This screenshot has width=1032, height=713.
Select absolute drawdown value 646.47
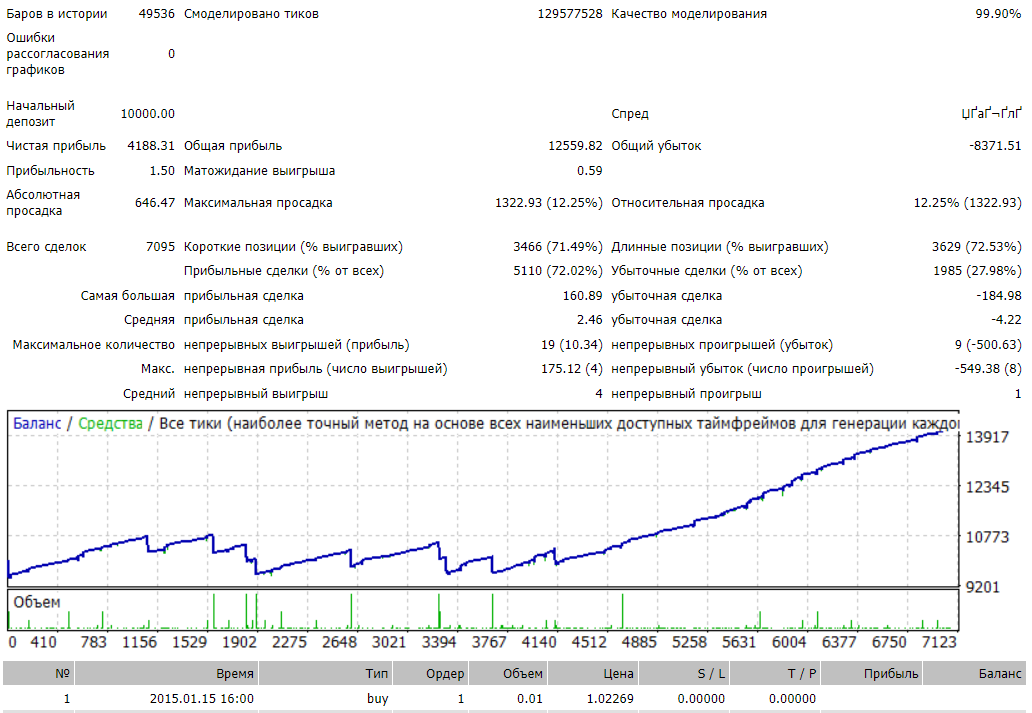pos(155,203)
